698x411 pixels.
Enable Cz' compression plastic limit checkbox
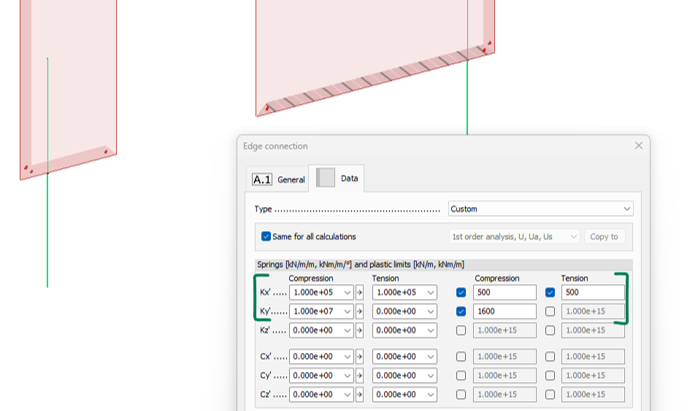click(x=461, y=395)
